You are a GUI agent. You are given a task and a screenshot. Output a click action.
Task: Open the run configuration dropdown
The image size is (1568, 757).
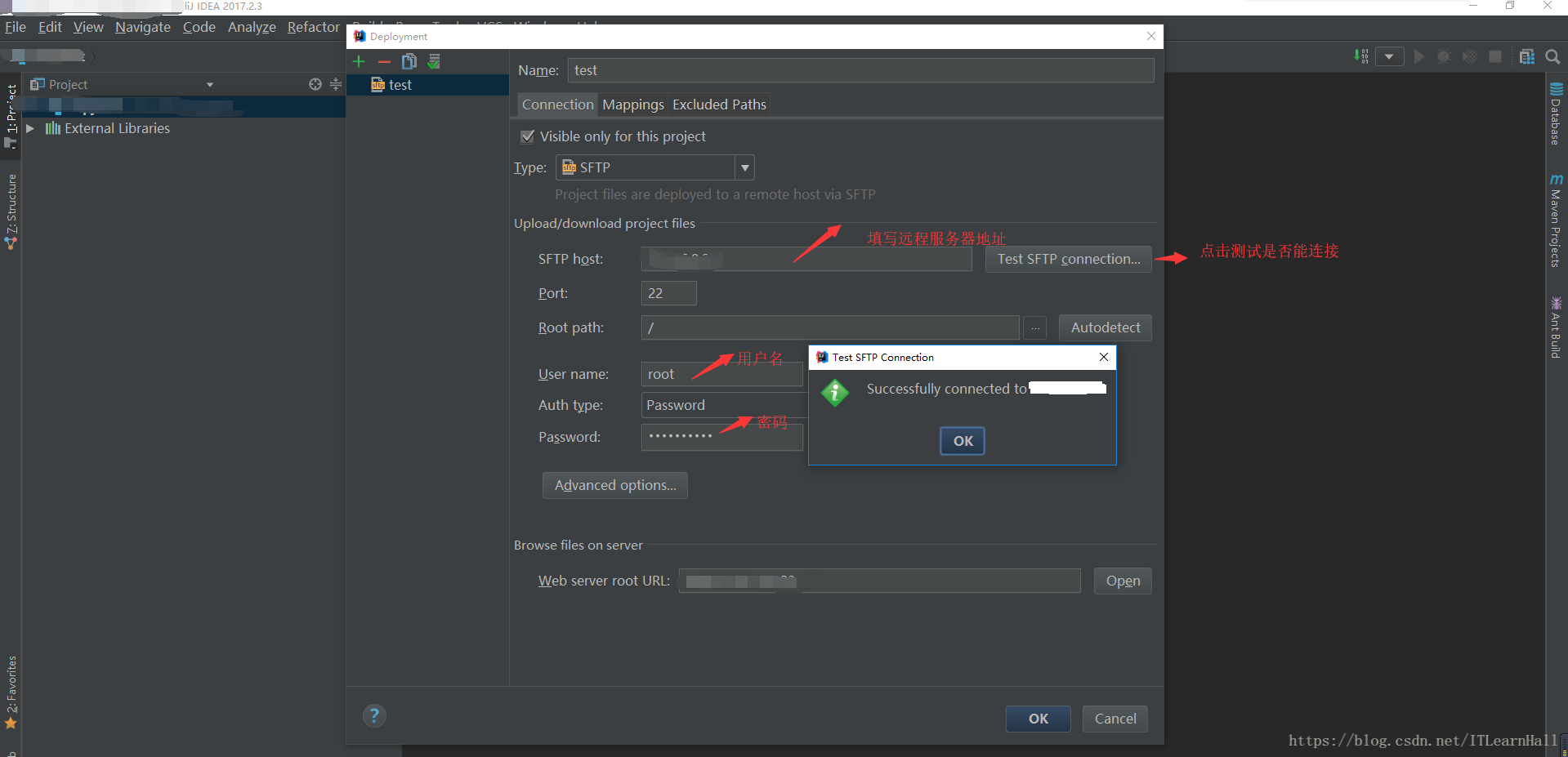tap(1389, 56)
